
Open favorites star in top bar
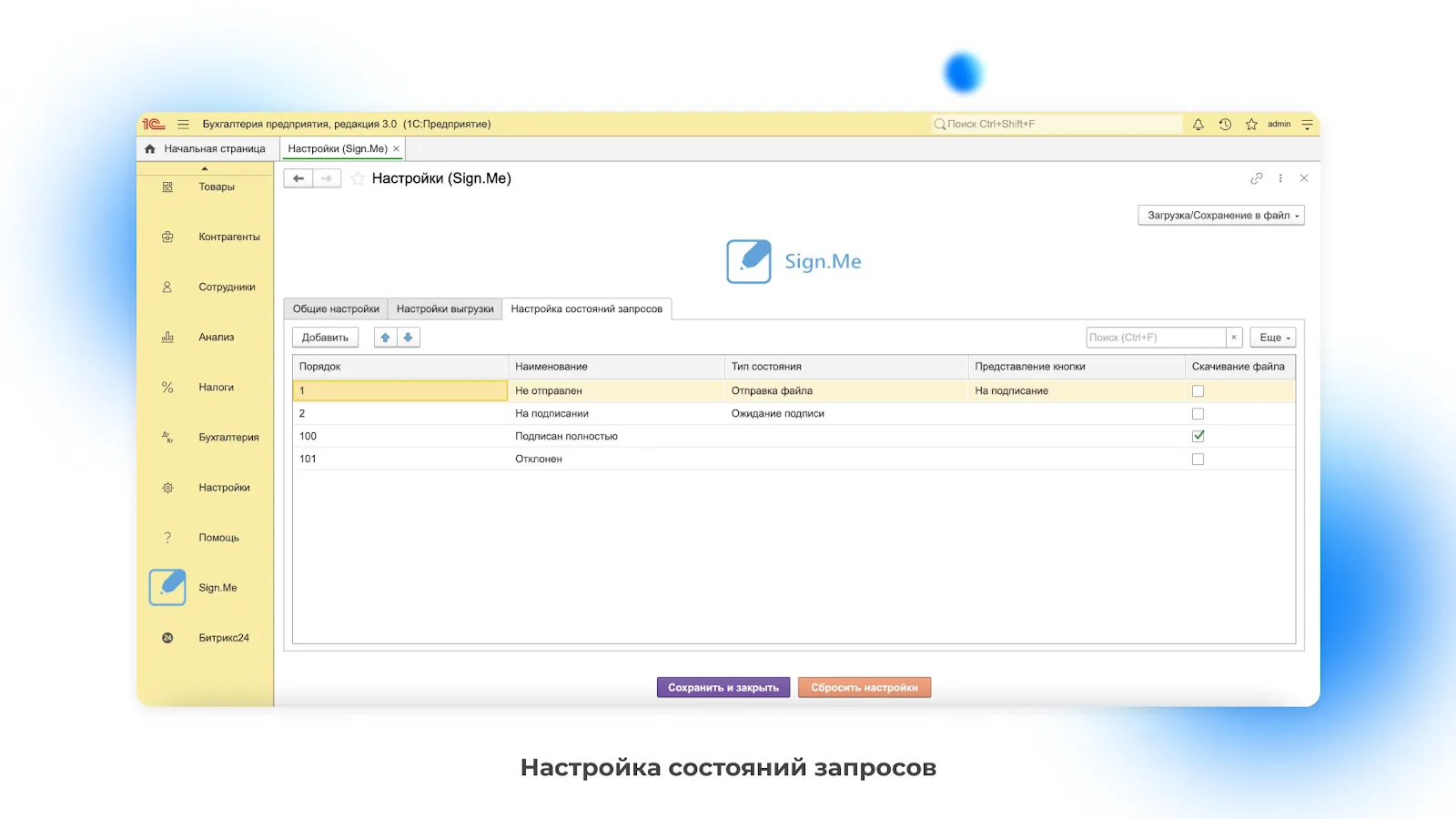click(x=1251, y=125)
